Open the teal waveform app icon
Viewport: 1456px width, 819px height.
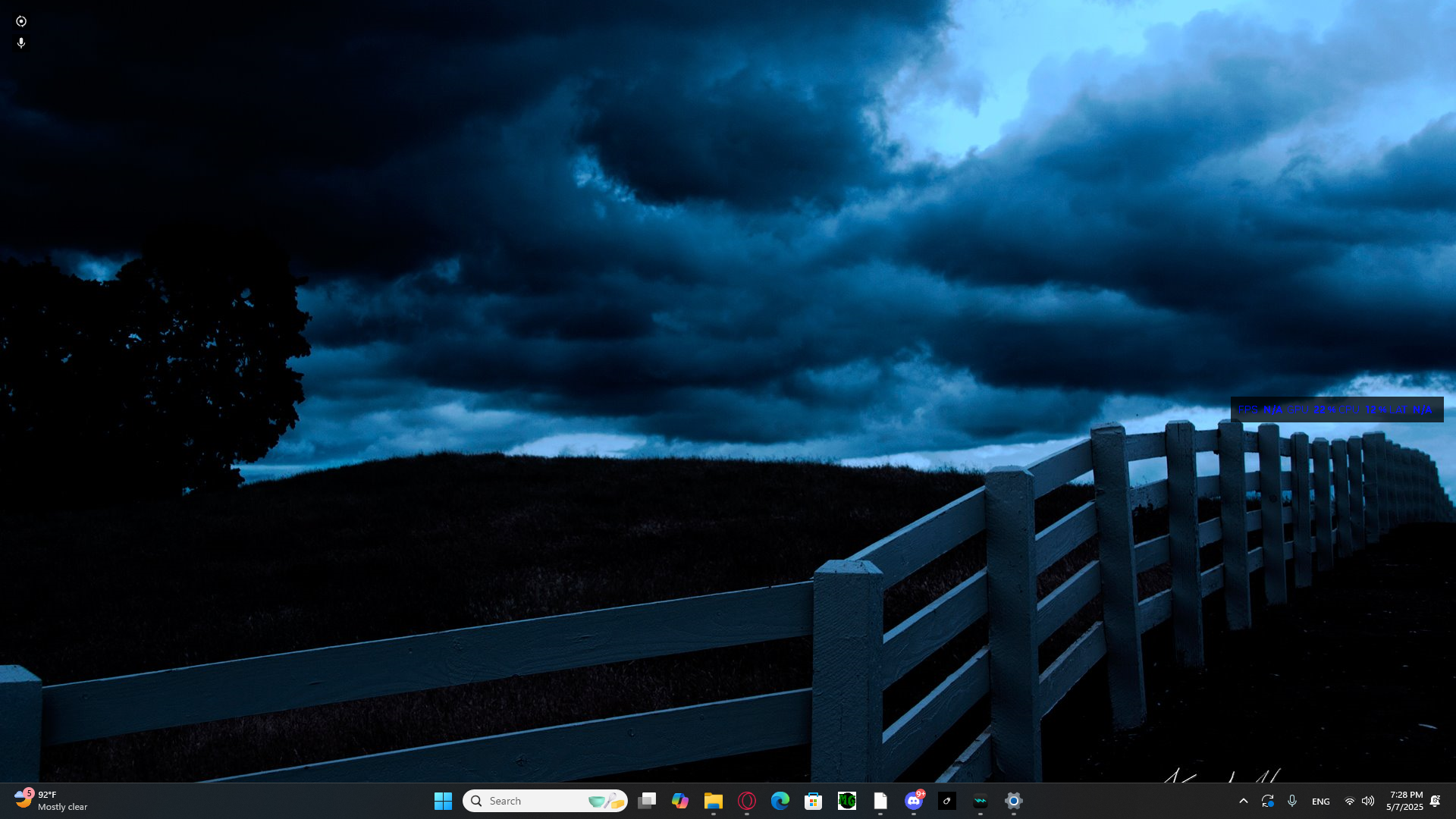pyautogui.click(x=981, y=801)
